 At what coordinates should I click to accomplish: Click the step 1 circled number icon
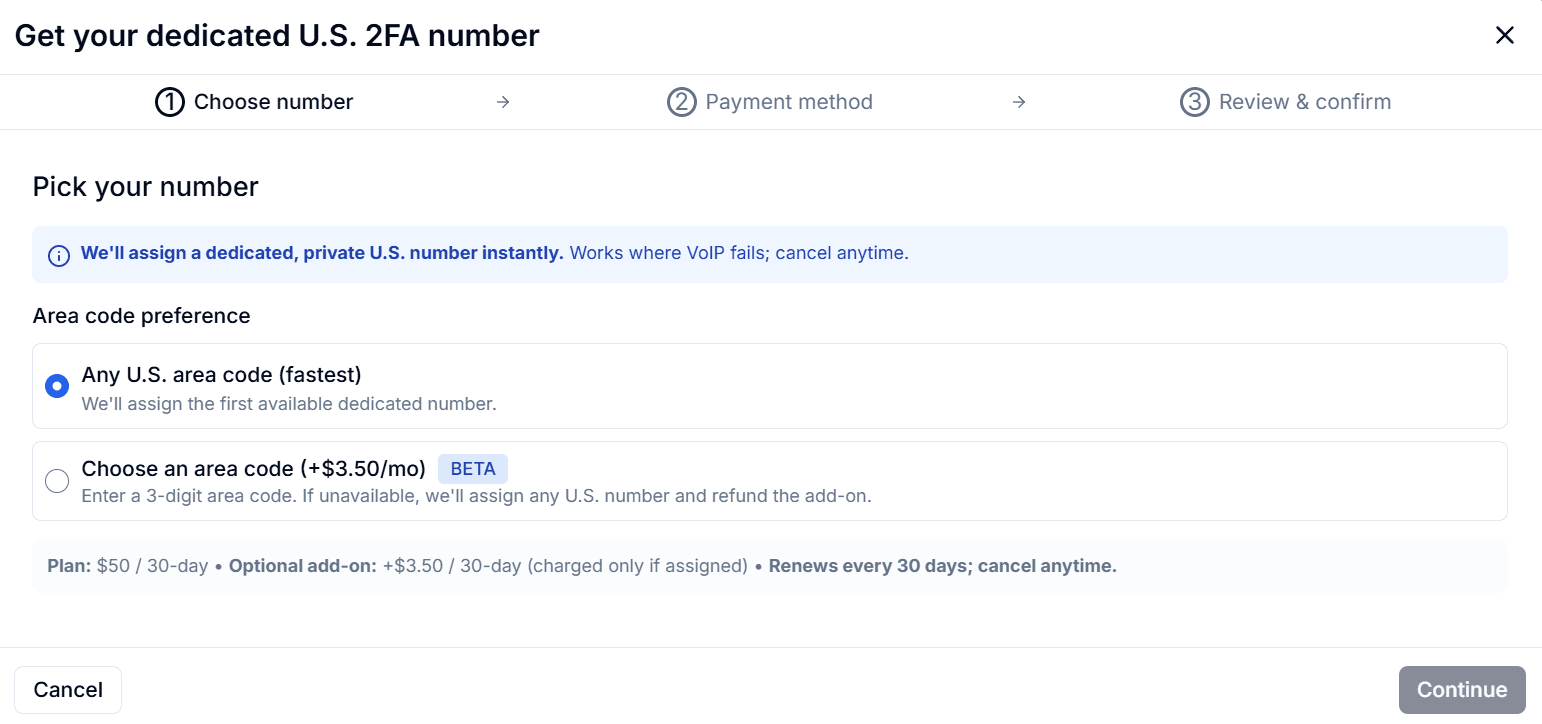(170, 101)
